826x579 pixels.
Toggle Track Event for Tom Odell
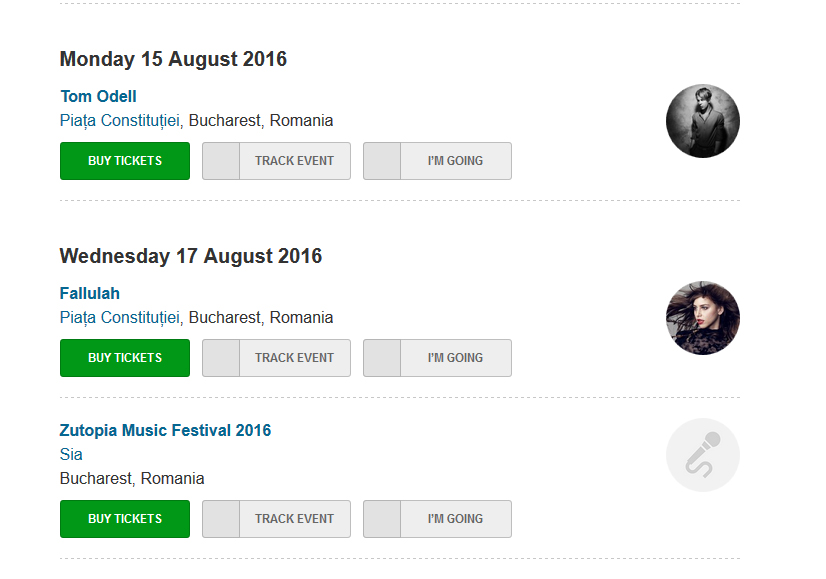pos(276,161)
